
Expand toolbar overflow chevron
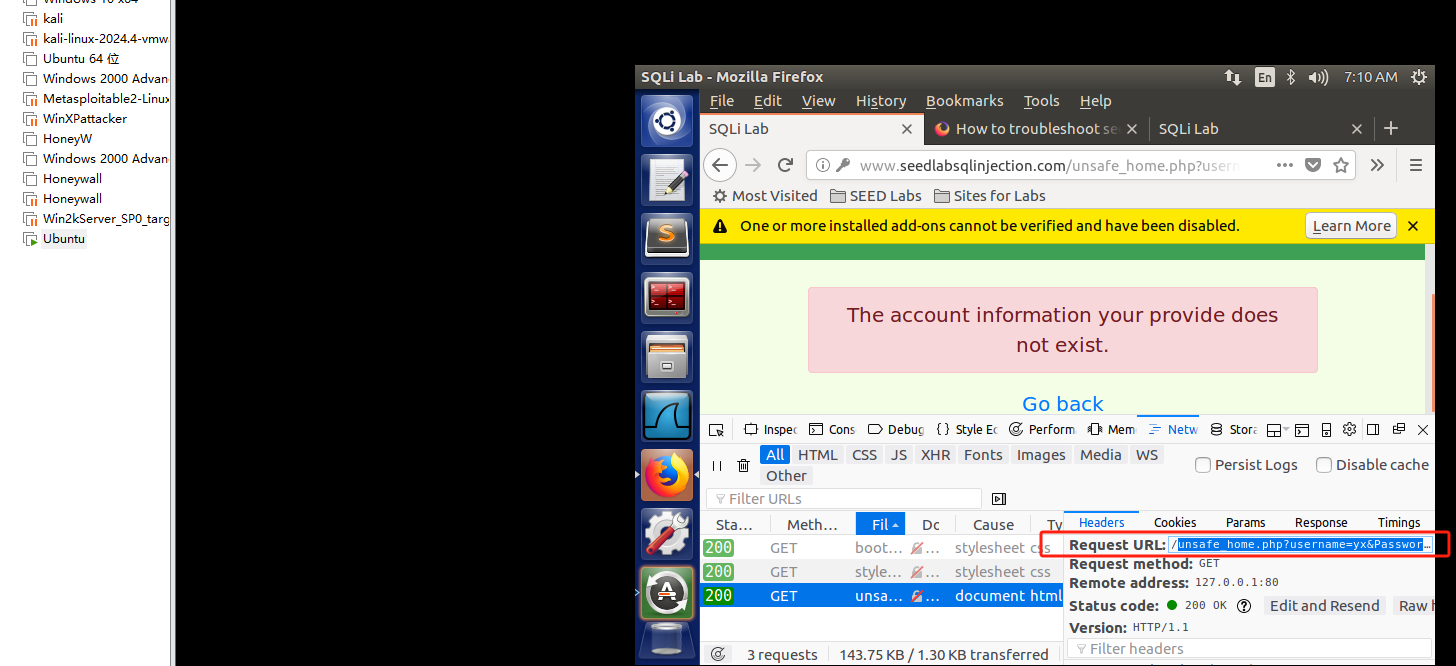click(1377, 165)
